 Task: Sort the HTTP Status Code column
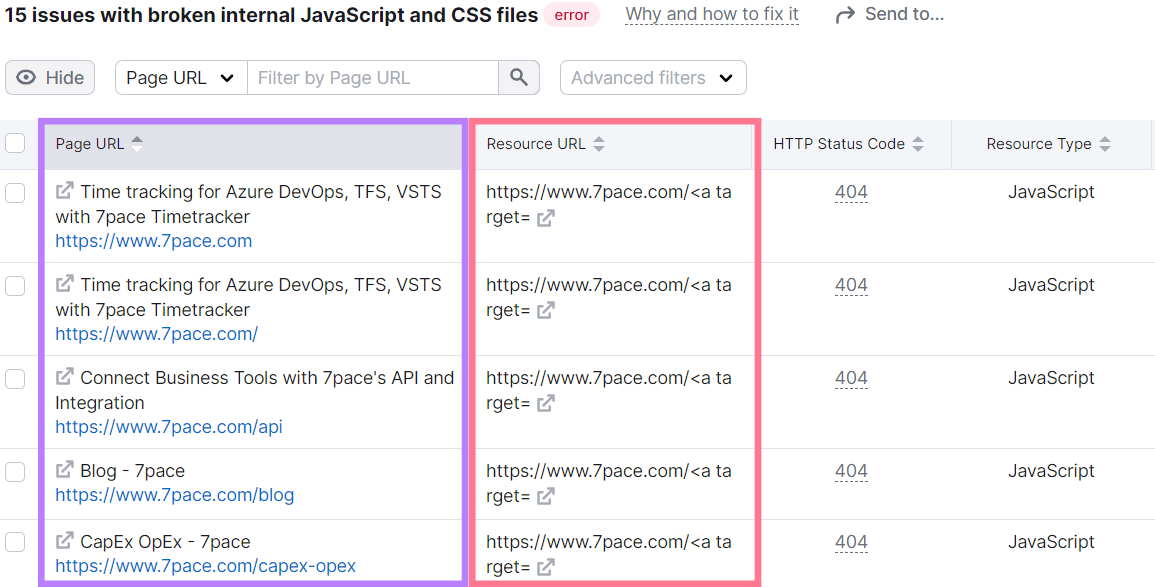[x=920, y=142]
